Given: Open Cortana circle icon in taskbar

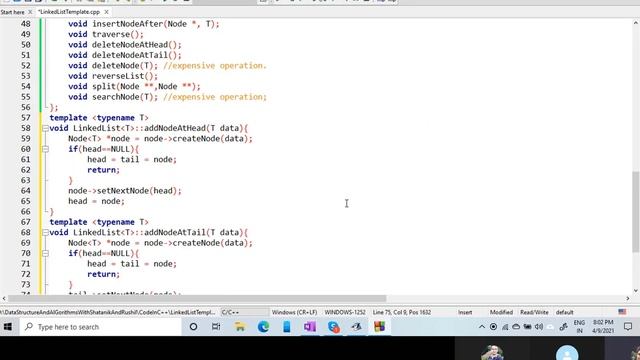Looking at the screenshot, I should tap(193, 327).
